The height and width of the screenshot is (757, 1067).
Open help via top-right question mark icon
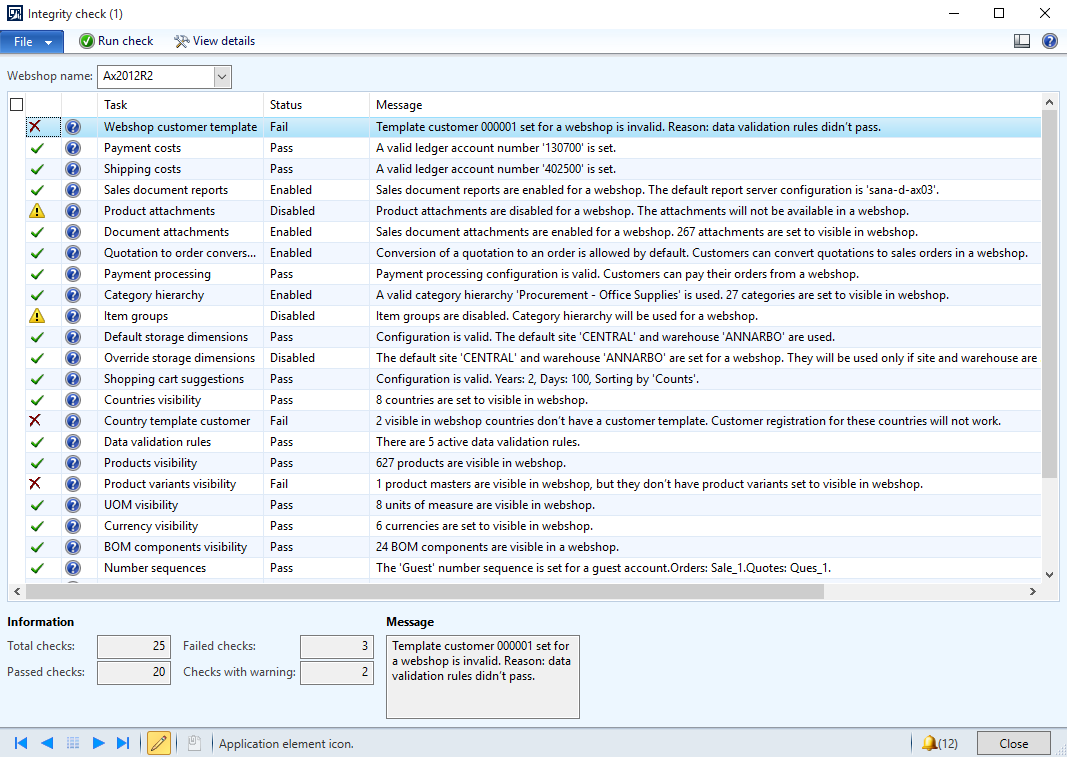tap(1050, 41)
